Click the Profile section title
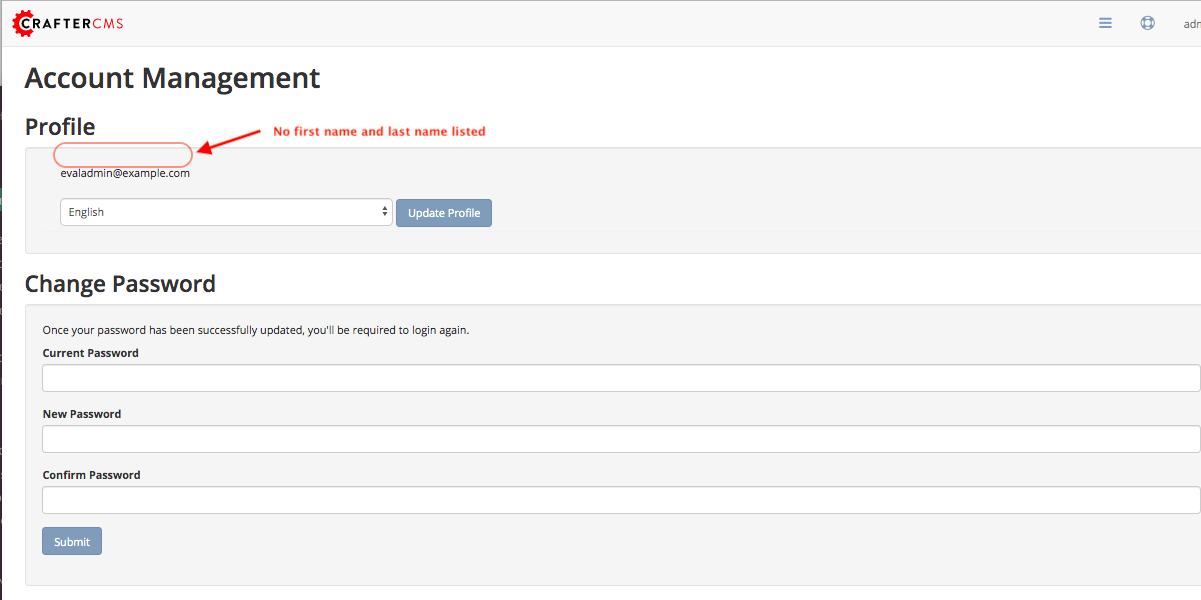1201x600 pixels. [x=60, y=126]
